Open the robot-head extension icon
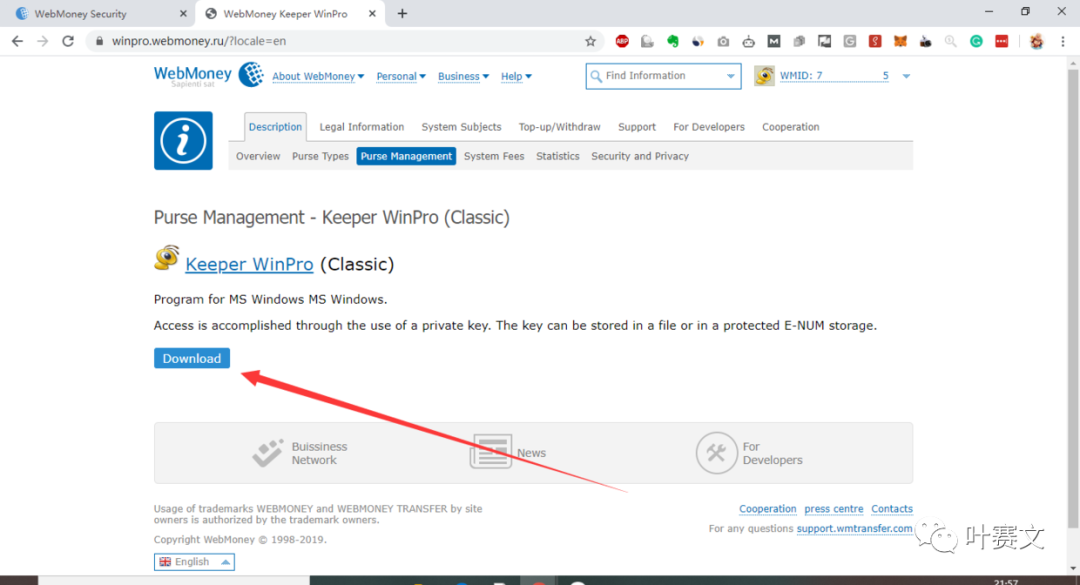This screenshot has width=1080, height=585. [x=749, y=41]
